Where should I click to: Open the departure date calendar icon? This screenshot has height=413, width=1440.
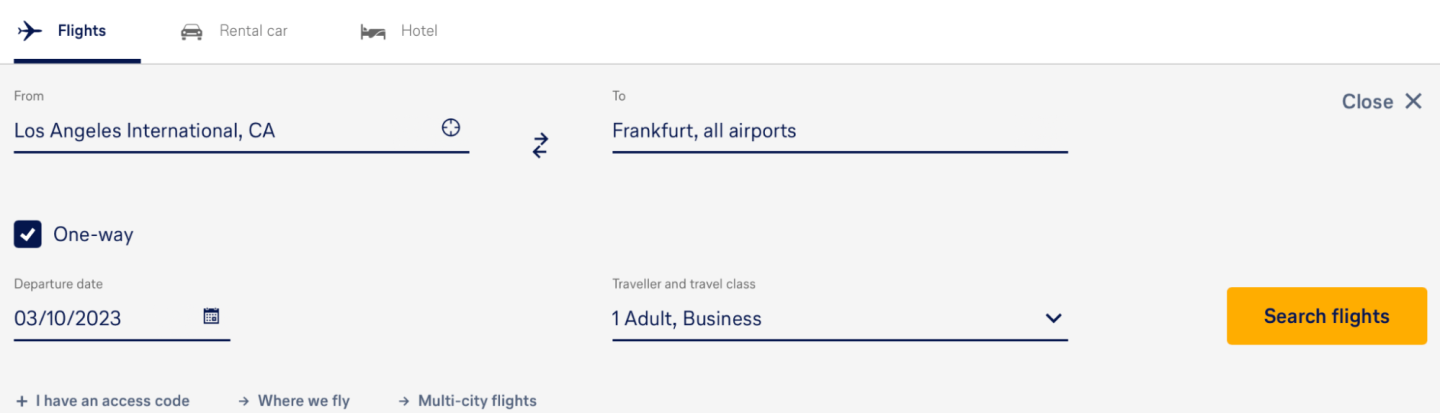point(211,316)
